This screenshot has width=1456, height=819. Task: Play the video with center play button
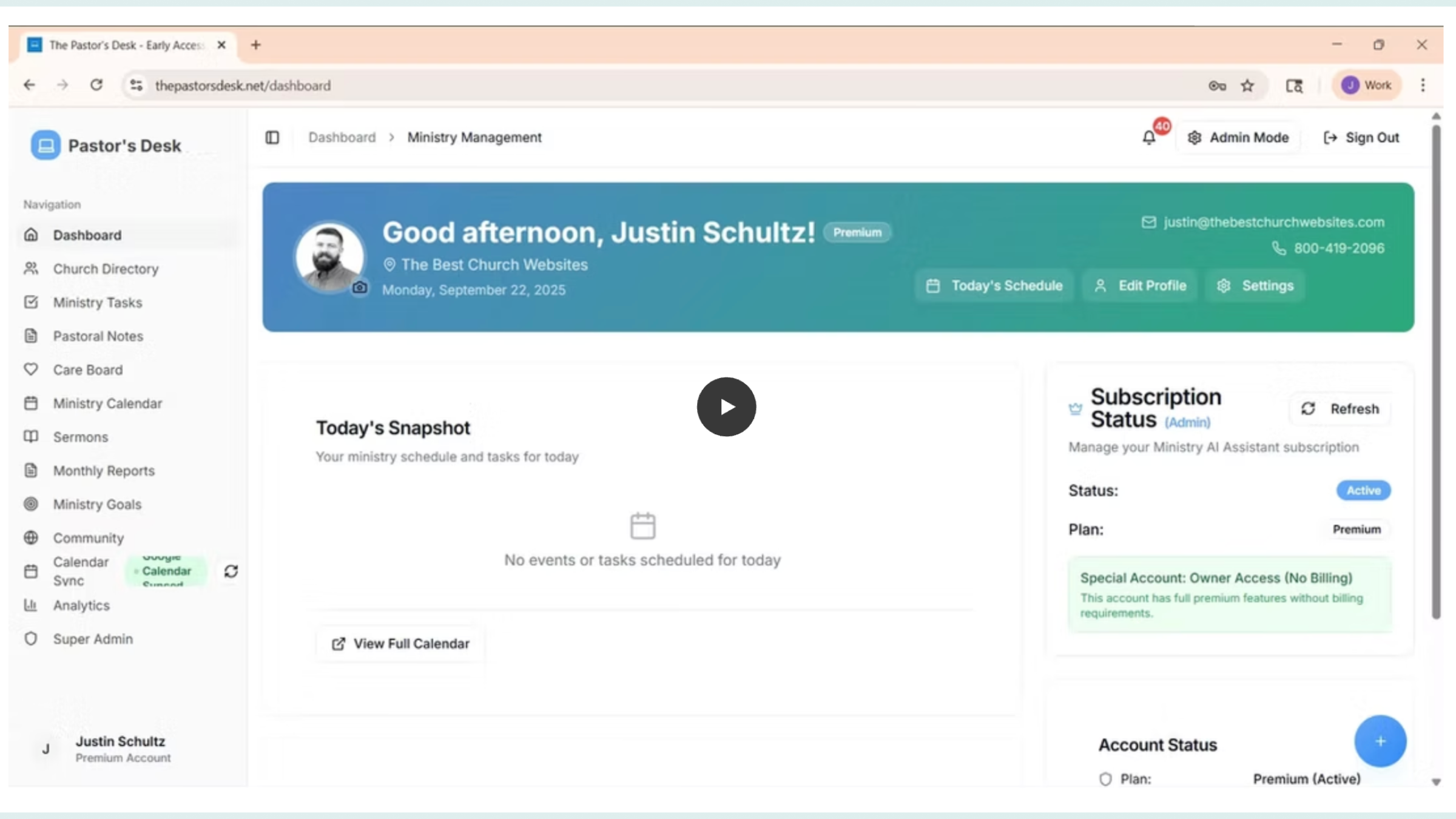tap(726, 406)
